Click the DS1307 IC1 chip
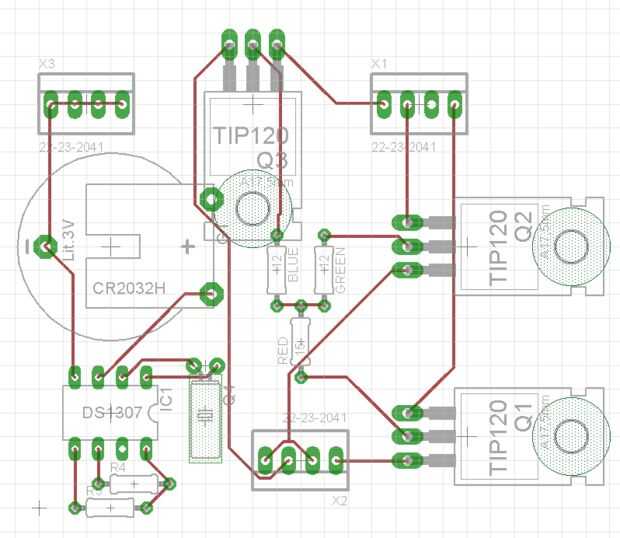This screenshot has width=620, height=538. tap(110, 413)
